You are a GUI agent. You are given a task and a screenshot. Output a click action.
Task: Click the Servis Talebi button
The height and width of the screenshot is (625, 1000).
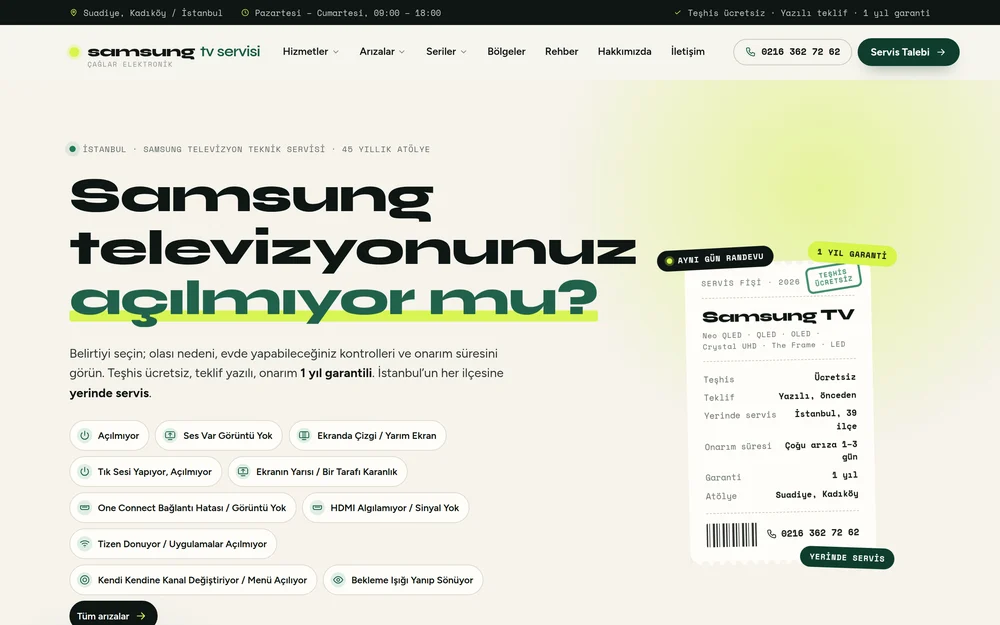(x=908, y=52)
